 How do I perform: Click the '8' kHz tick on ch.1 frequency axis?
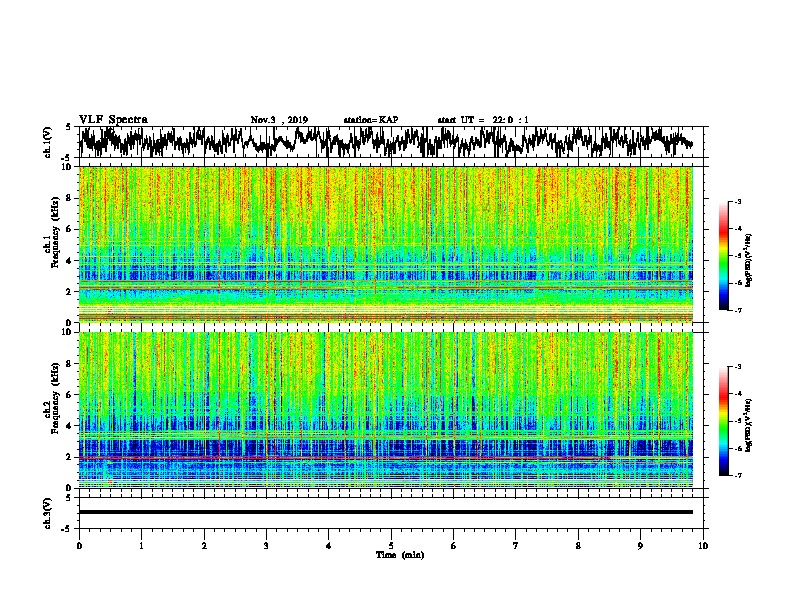tap(70, 198)
